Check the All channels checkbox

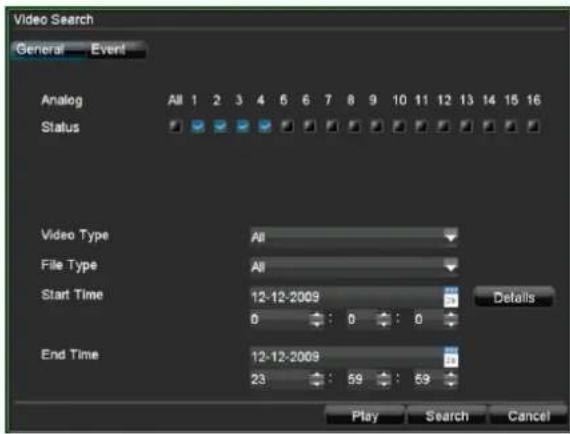click(x=175, y=126)
